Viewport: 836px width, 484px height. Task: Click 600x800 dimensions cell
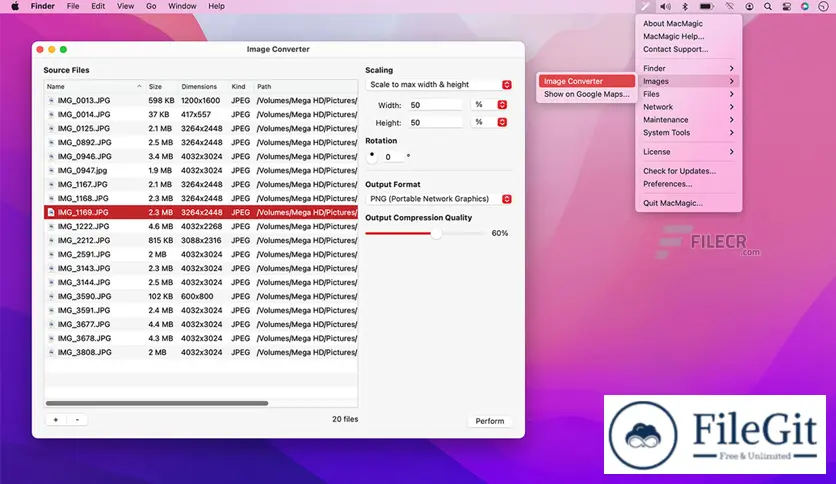click(197, 296)
